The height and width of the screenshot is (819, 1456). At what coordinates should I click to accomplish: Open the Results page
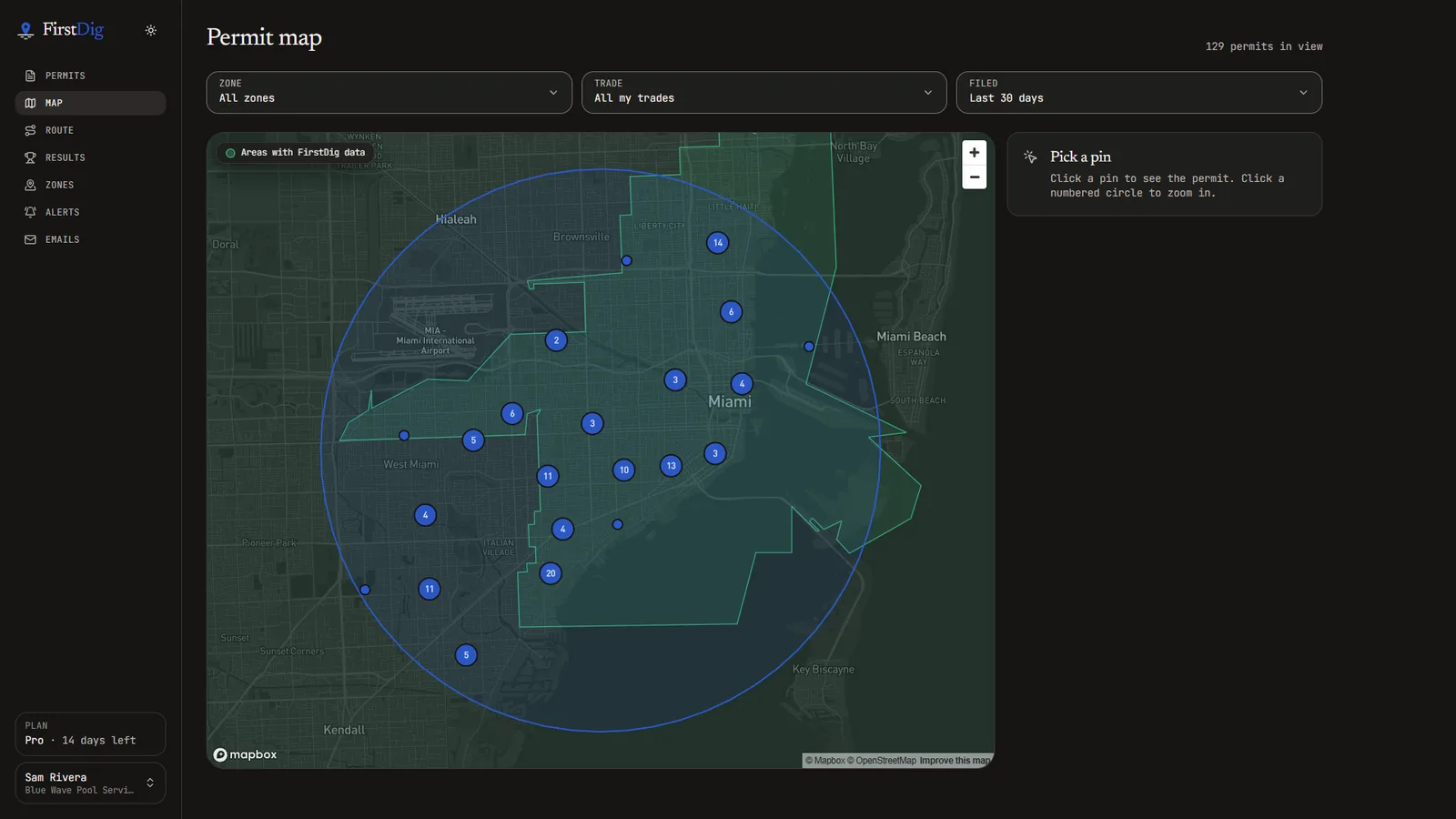click(x=90, y=157)
